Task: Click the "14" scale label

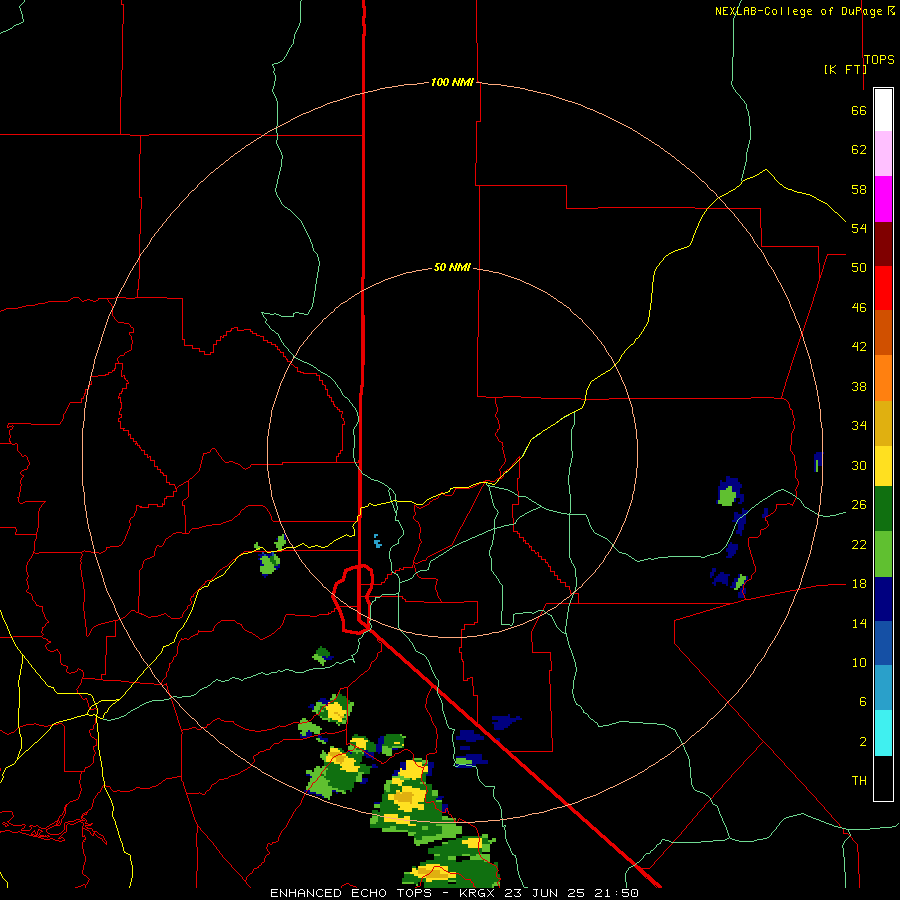Action: pyautogui.click(x=859, y=623)
